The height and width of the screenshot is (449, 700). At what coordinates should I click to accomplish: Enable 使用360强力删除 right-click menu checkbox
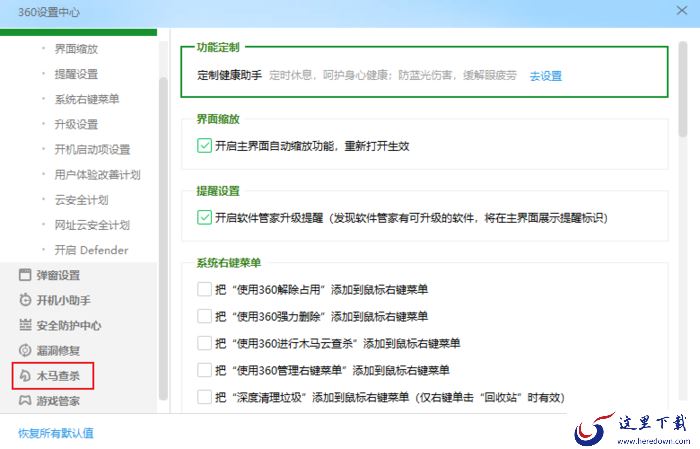pos(204,316)
